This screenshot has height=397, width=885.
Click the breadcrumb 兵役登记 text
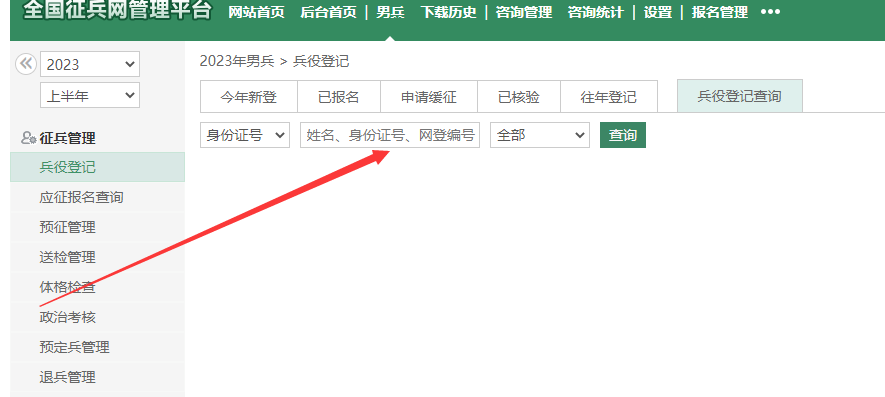(x=321, y=61)
